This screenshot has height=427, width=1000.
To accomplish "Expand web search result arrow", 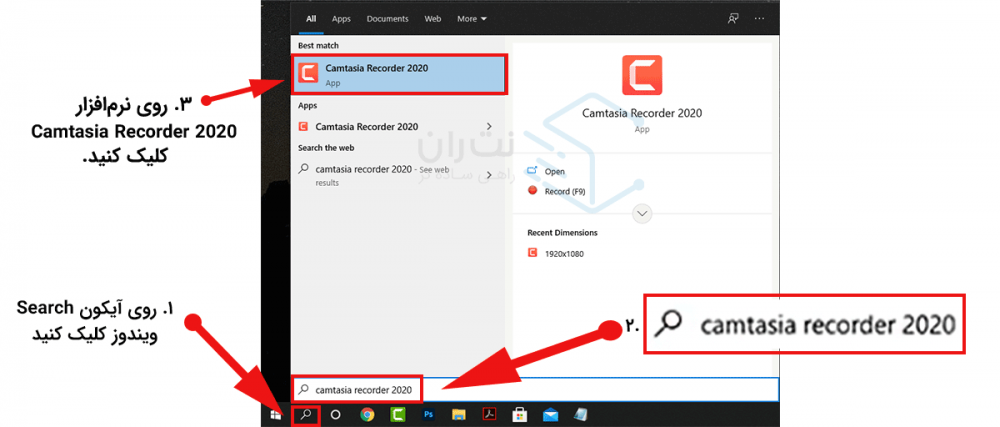I will click(489, 169).
